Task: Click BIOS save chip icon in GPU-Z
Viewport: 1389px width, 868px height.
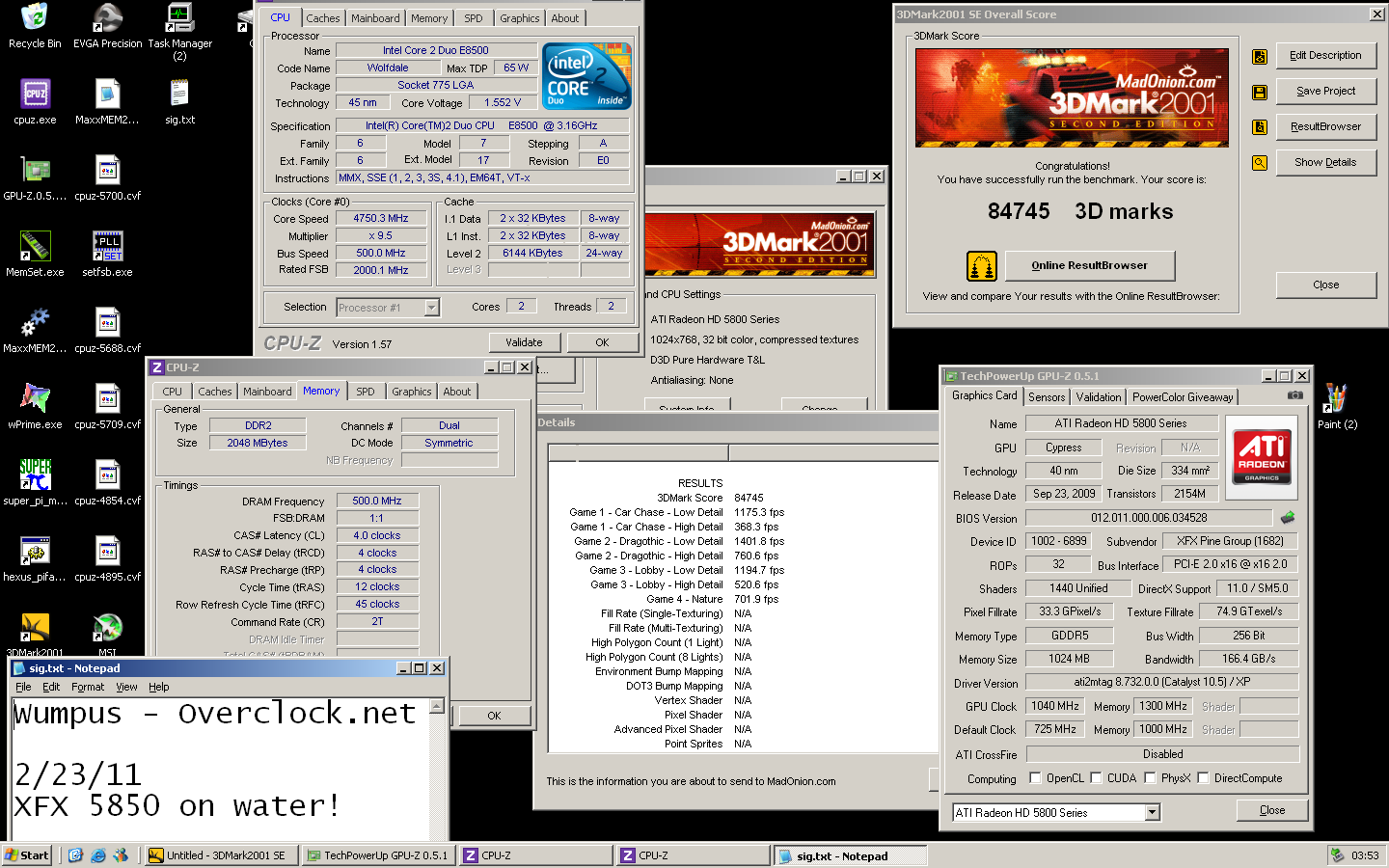Action: [x=1288, y=518]
